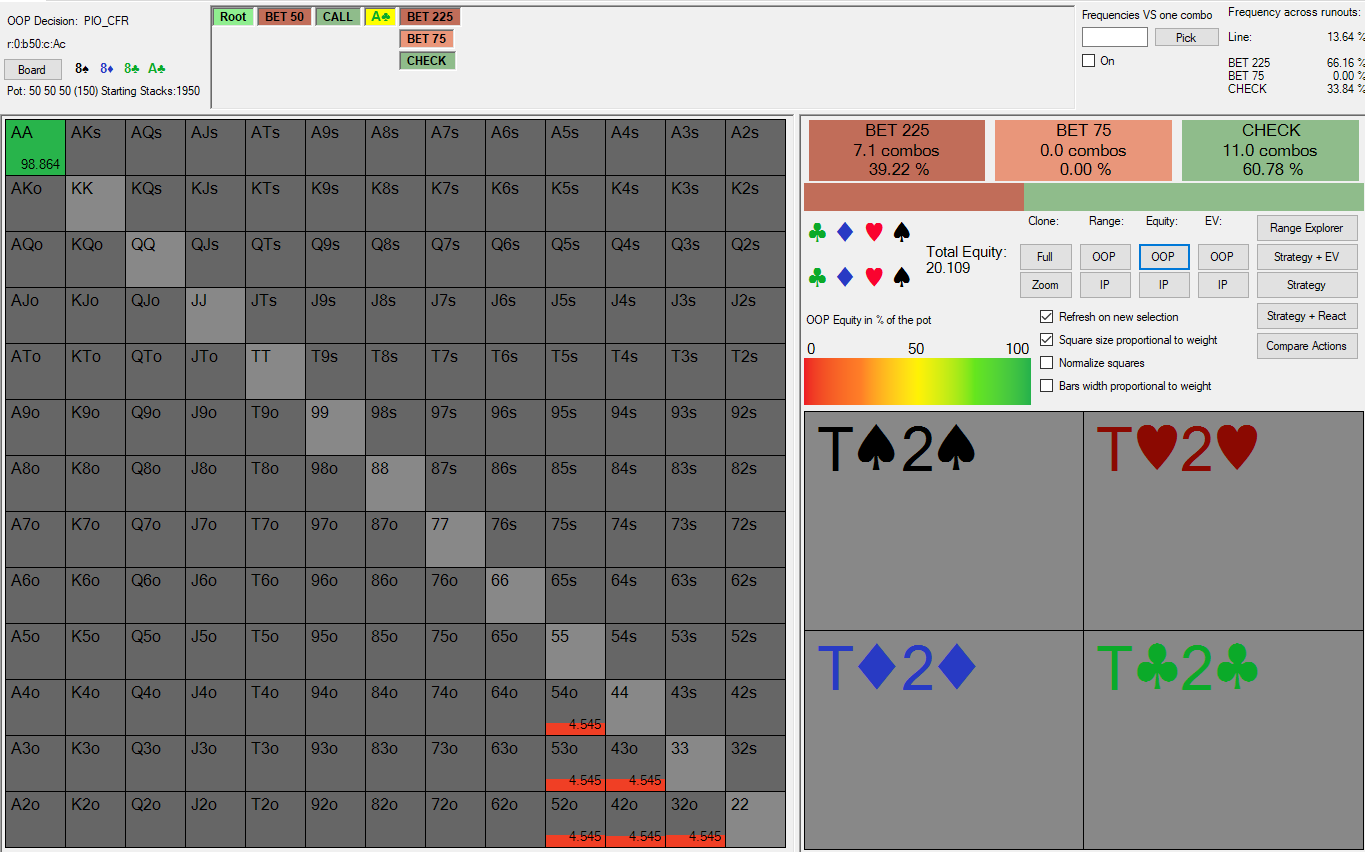
Task: Select the 42o hand cell
Action: [x=635, y=819]
